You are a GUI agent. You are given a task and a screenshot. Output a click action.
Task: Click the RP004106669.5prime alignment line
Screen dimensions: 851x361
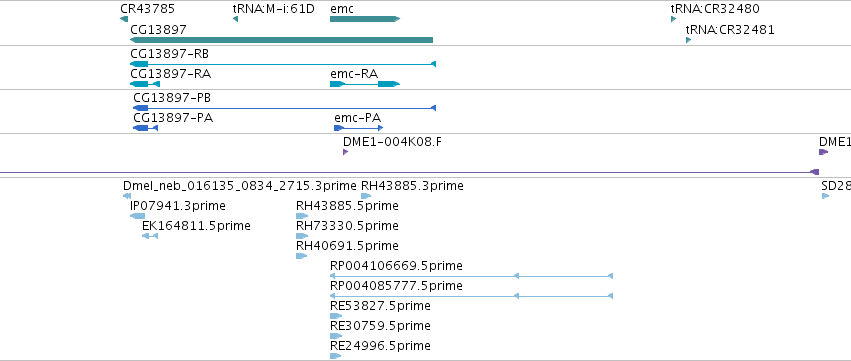(472, 276)
